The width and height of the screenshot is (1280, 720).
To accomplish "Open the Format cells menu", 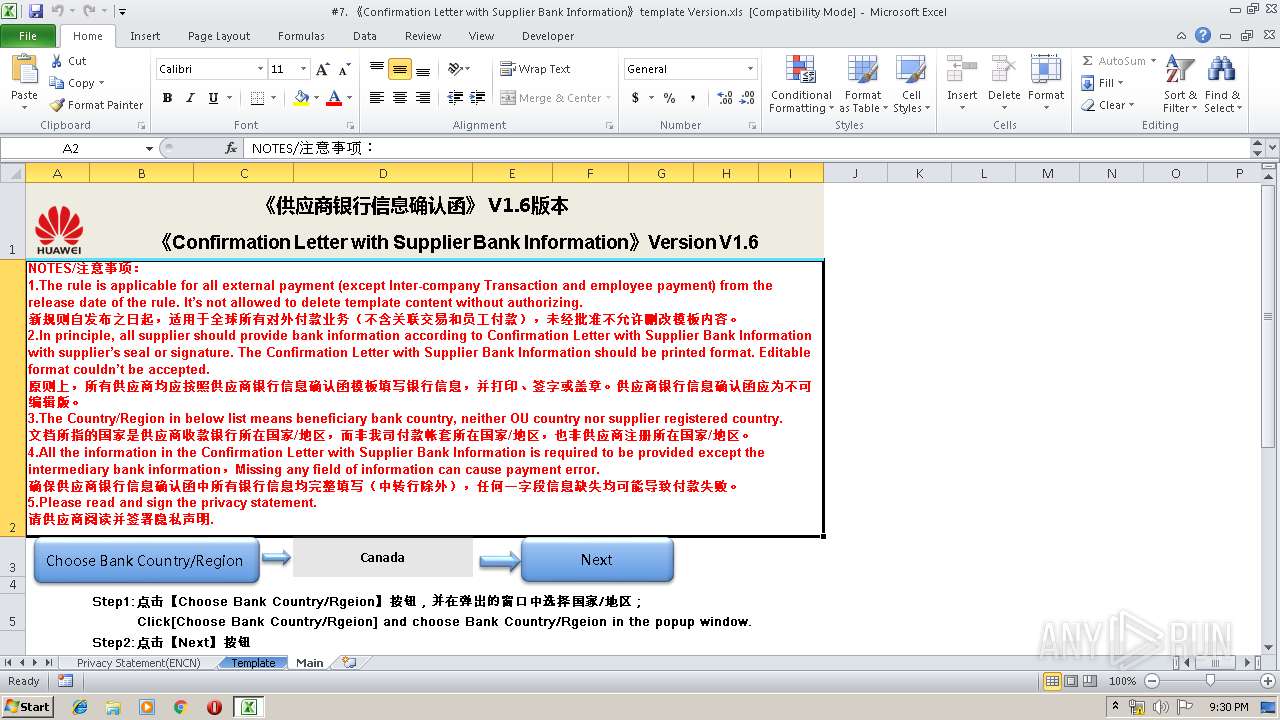I will (x=1046, y=85).
